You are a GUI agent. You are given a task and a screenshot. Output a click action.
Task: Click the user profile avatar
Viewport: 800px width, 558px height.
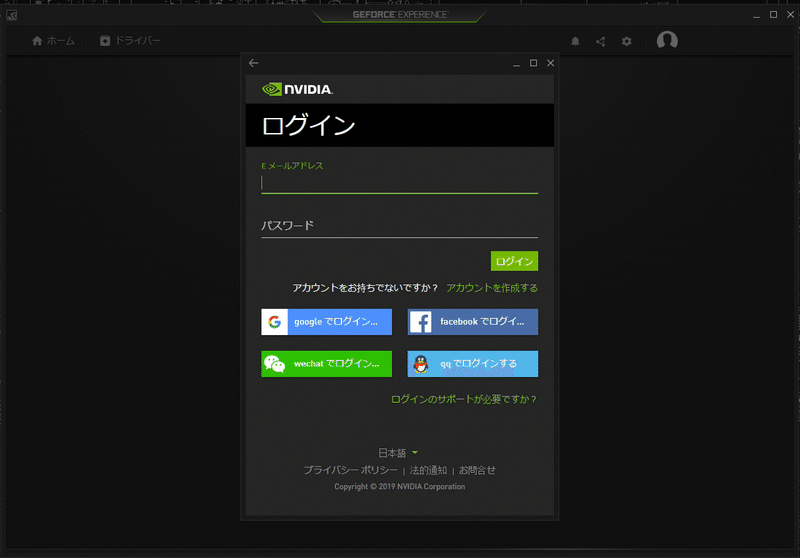pos(667,40)
